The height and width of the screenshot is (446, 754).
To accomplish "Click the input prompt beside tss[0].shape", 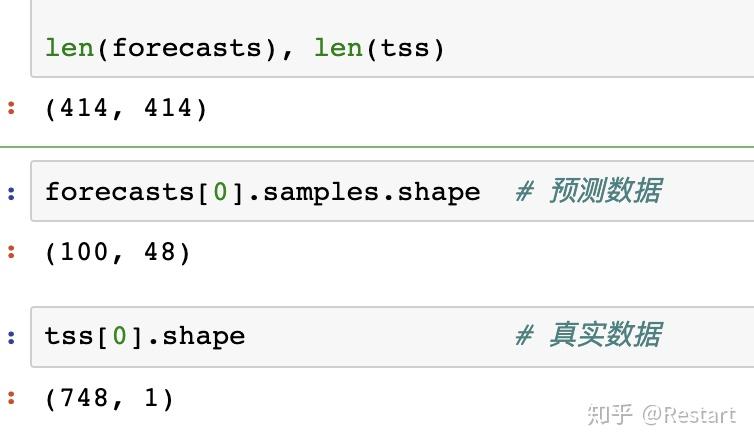I will [12, 336].
